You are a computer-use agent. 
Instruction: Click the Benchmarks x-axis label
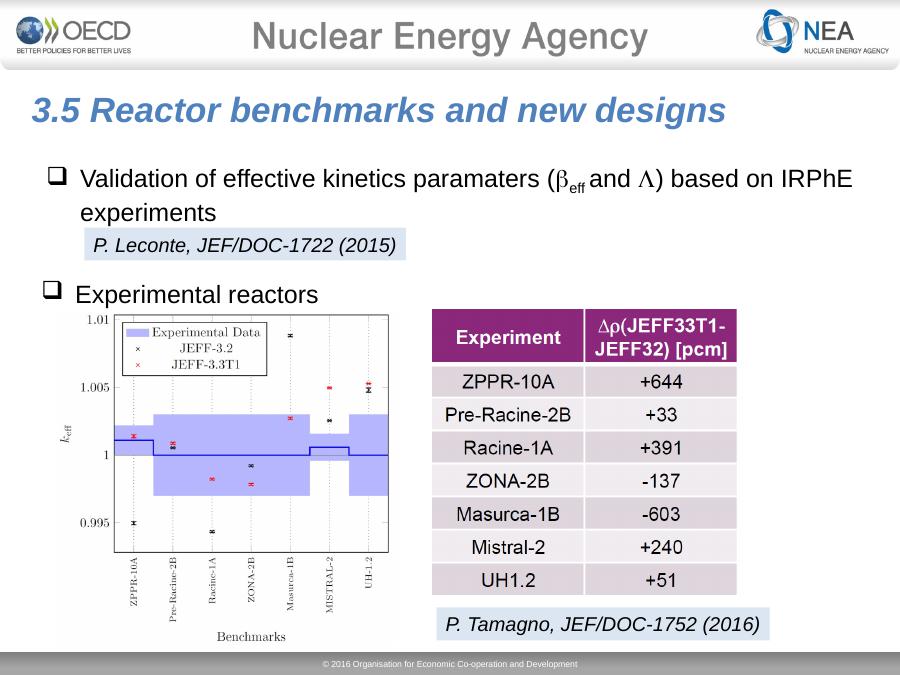click(x=251, y=636)
